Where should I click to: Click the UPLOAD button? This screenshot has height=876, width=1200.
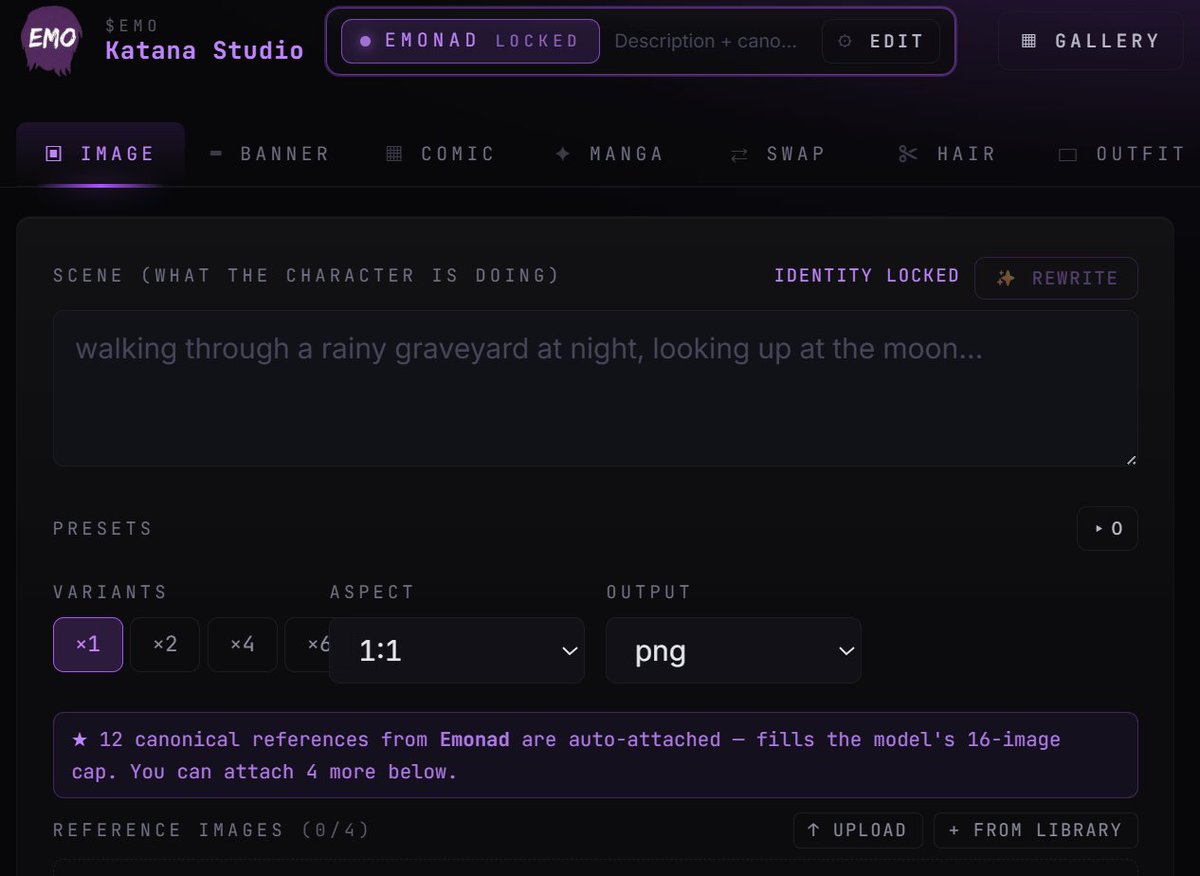point(858,830)
